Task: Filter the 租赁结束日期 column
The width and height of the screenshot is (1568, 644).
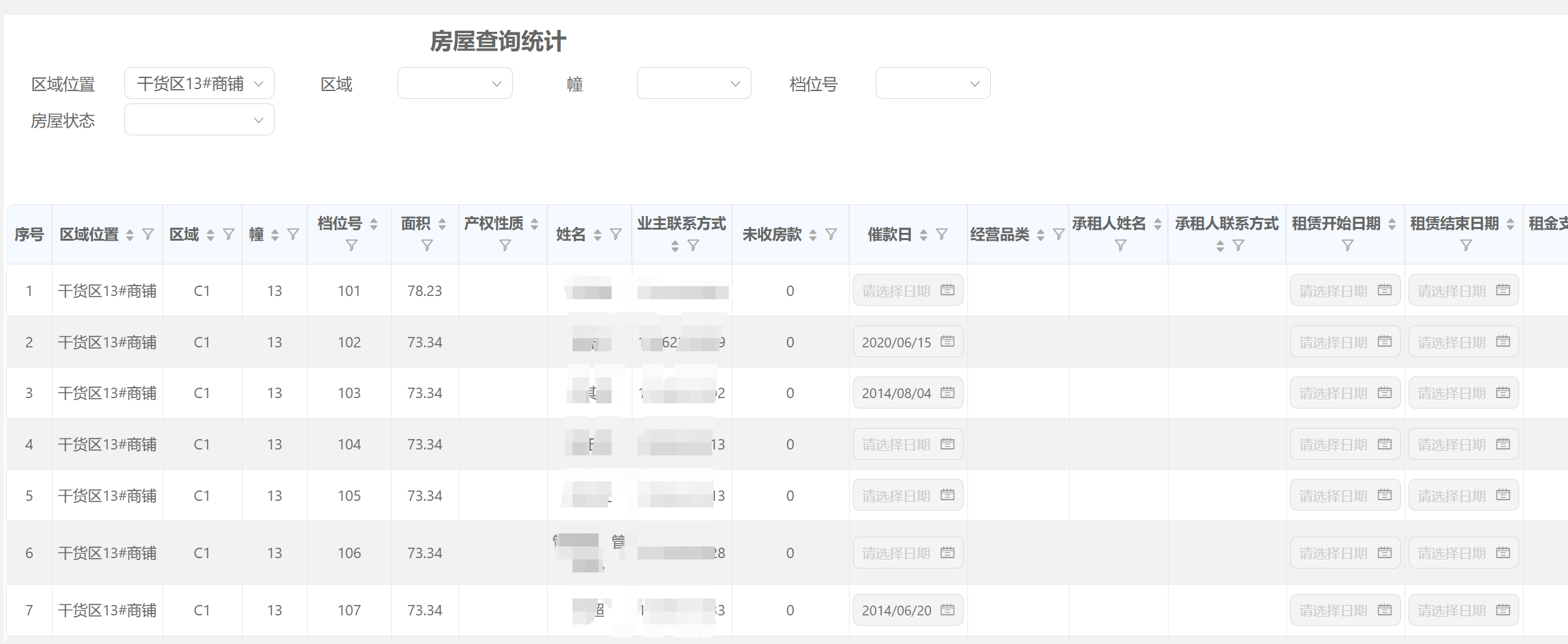Action: [1466, 245]
